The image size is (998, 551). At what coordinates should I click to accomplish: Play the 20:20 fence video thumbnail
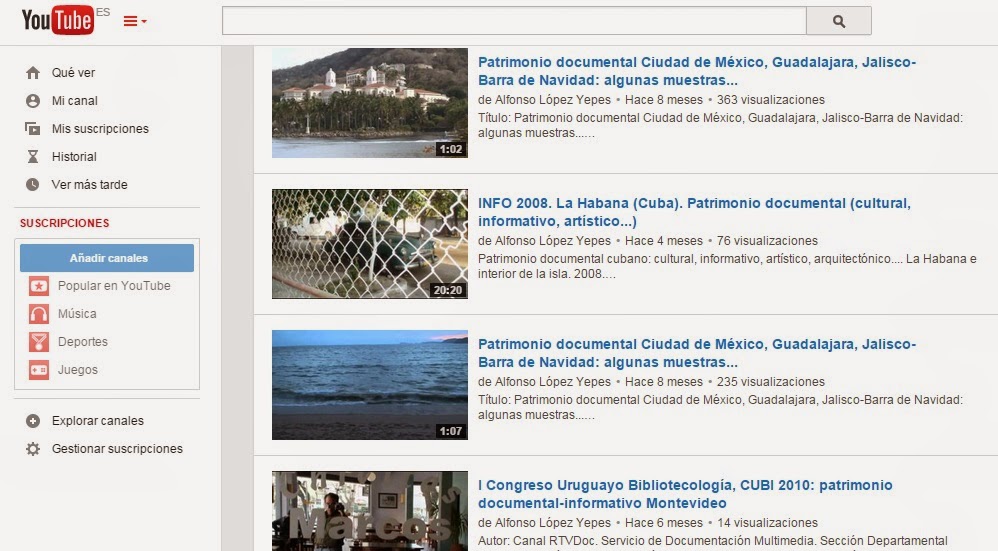370,244
